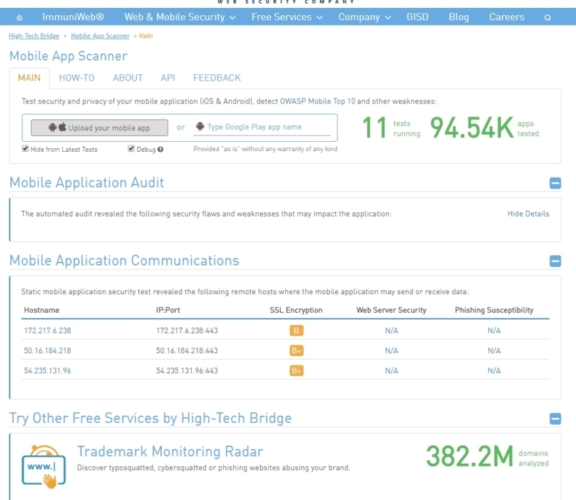
Task: Go to the home icon in navbar
Action: click(x=19, y=17)
